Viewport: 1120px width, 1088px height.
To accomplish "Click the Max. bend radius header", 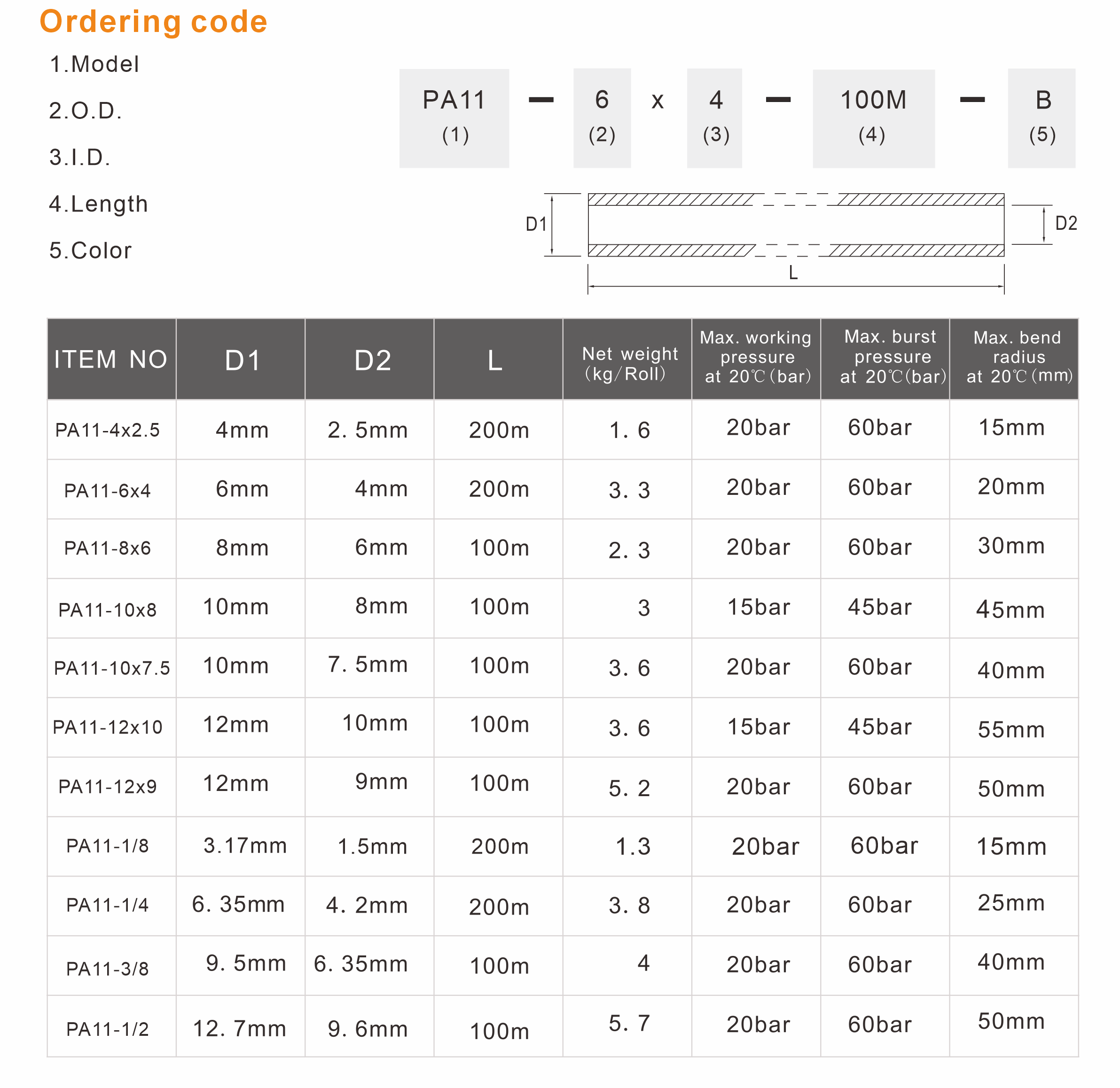I will tap(1014, 359).
